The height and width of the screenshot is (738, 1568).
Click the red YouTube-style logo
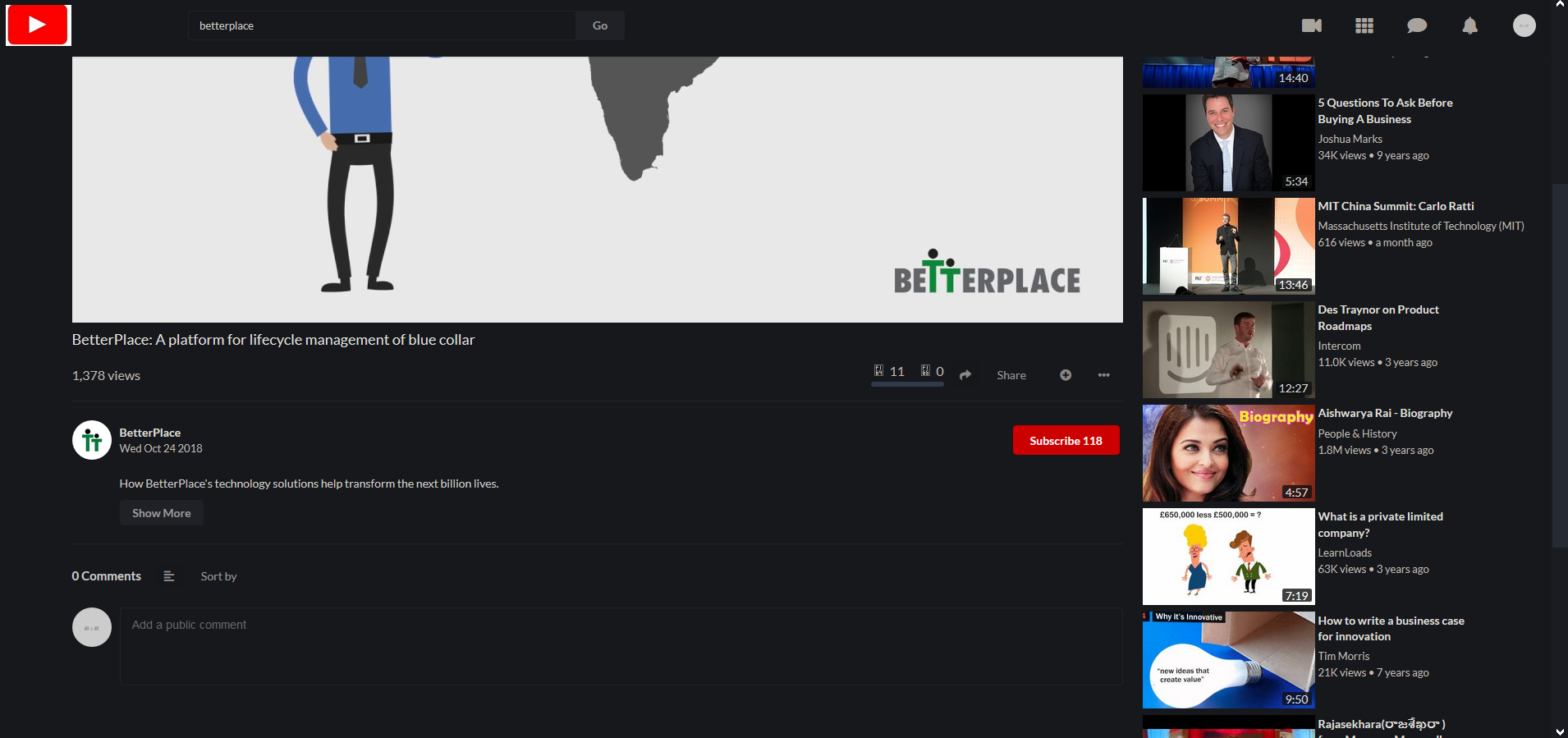click(38, 25)
